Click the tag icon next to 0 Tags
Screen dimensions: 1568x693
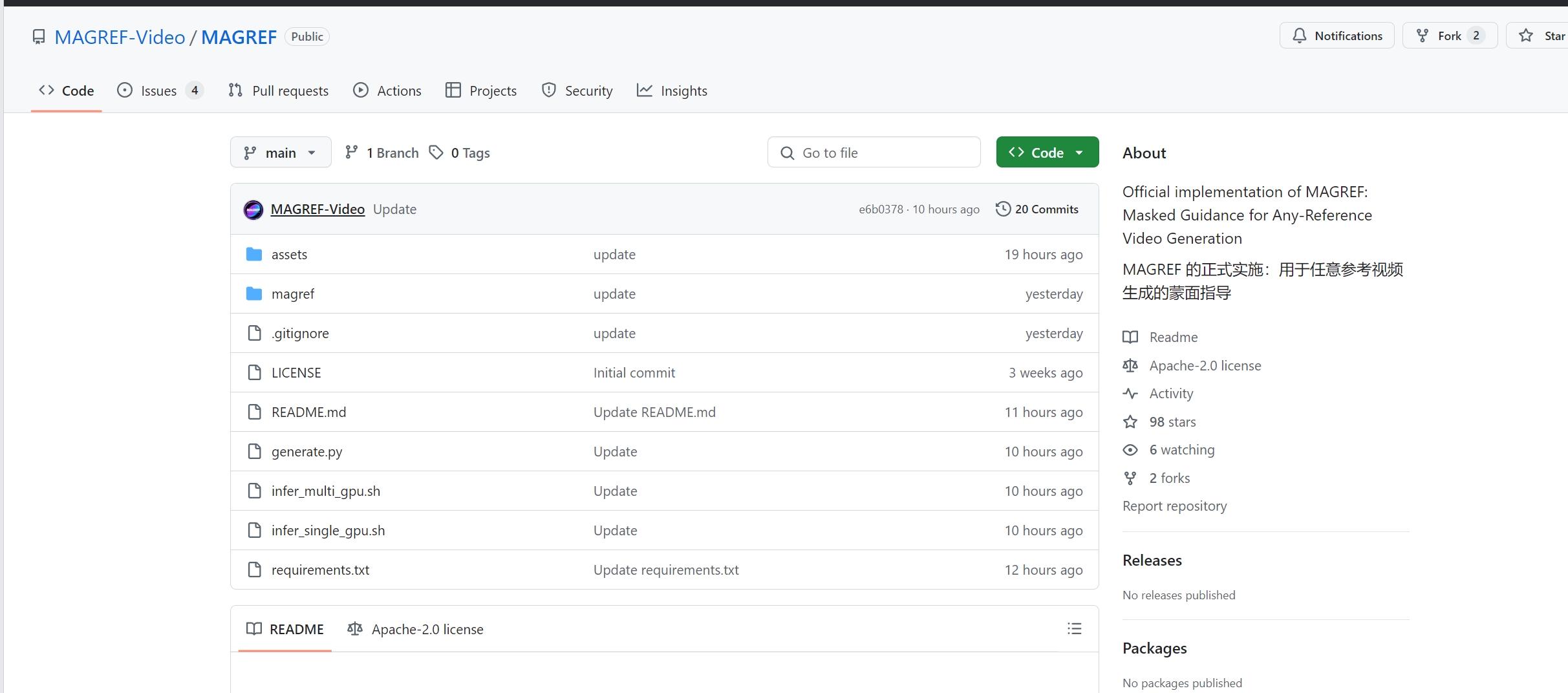(x=436, y=153)
